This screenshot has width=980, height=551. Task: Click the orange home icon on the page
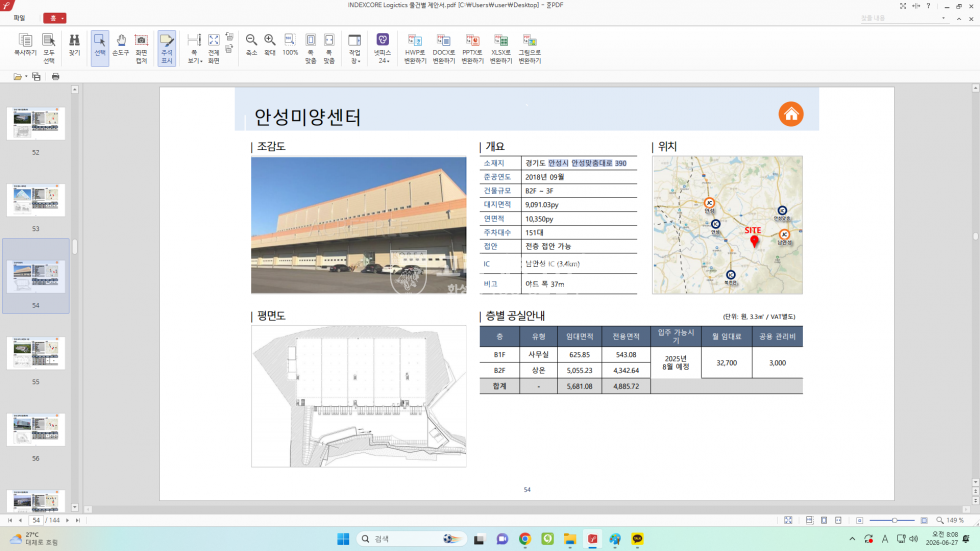791,114
